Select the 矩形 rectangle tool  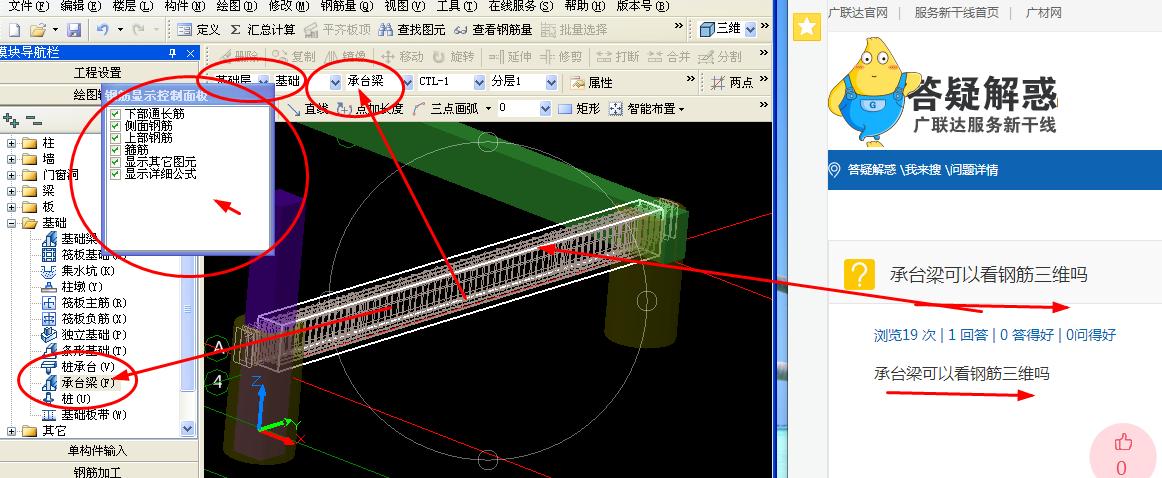tap(579, 109)
